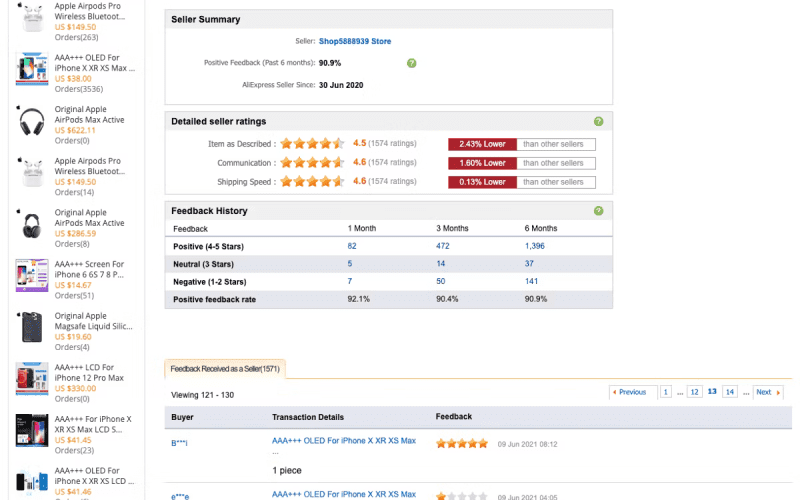Click the 1.60% Lower comparison badge
This screenshot has height=500, width=800.
(x=482, y=163)
